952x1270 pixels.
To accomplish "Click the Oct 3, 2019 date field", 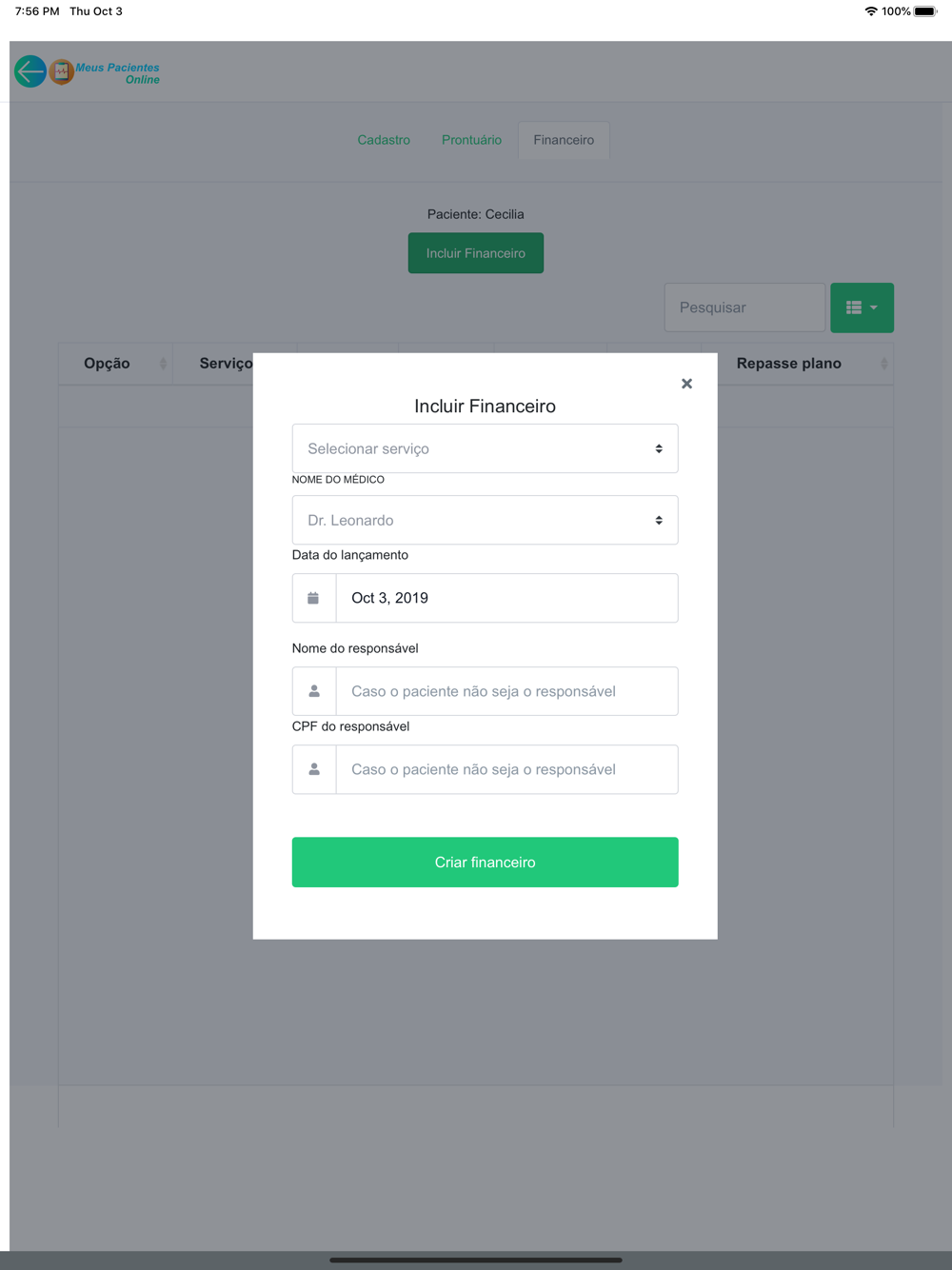I will (x=506, y=598).
